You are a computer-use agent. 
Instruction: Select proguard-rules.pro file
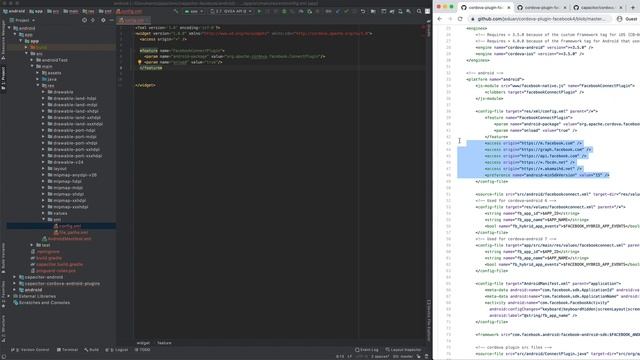point(53,271)
